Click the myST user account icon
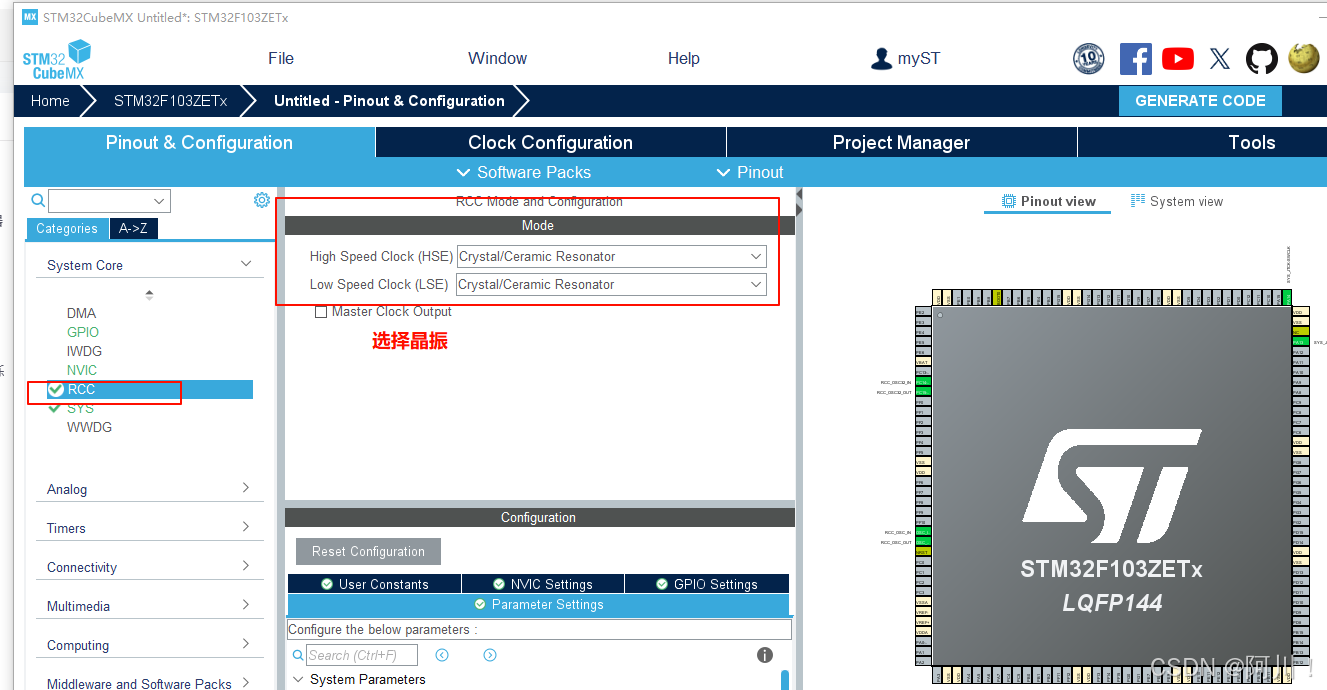This screenshot has height=690, width=1327. coord(881,59)
